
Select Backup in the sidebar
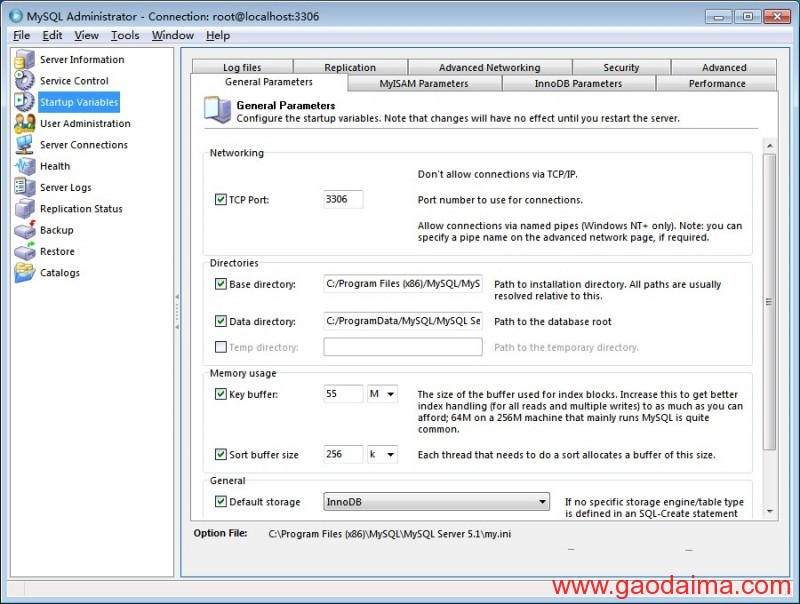click(57, 230)
